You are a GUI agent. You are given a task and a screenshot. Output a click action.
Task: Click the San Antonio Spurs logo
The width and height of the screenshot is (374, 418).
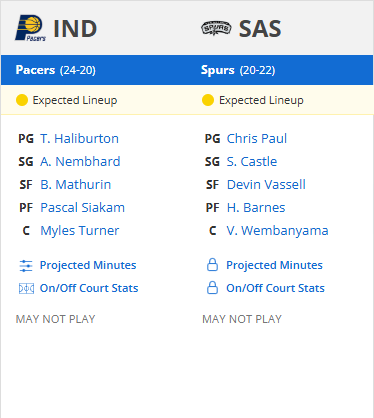216,28
